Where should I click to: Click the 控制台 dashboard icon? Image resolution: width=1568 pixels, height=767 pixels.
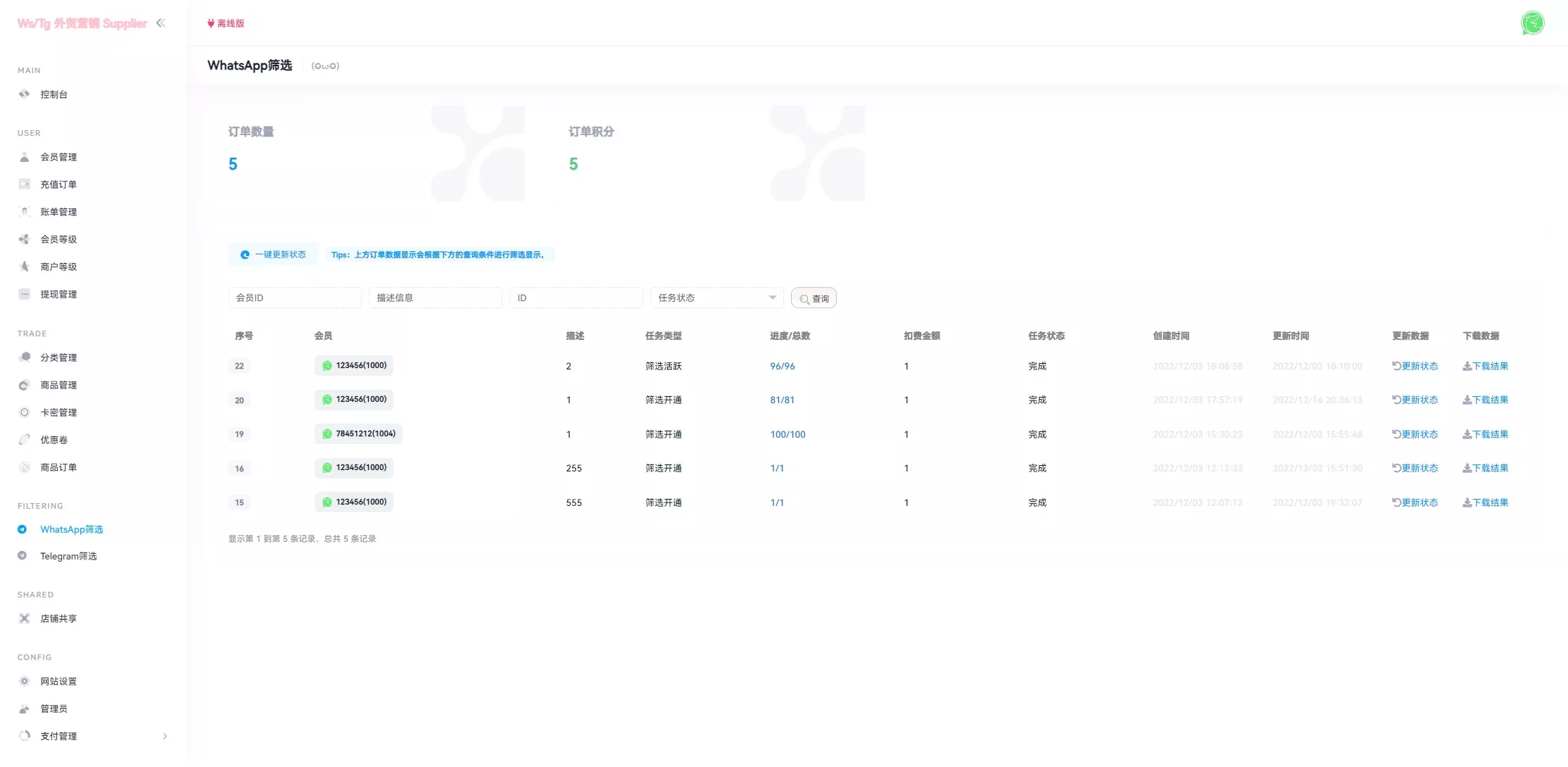pyautogui.click(x=25, y=94)
